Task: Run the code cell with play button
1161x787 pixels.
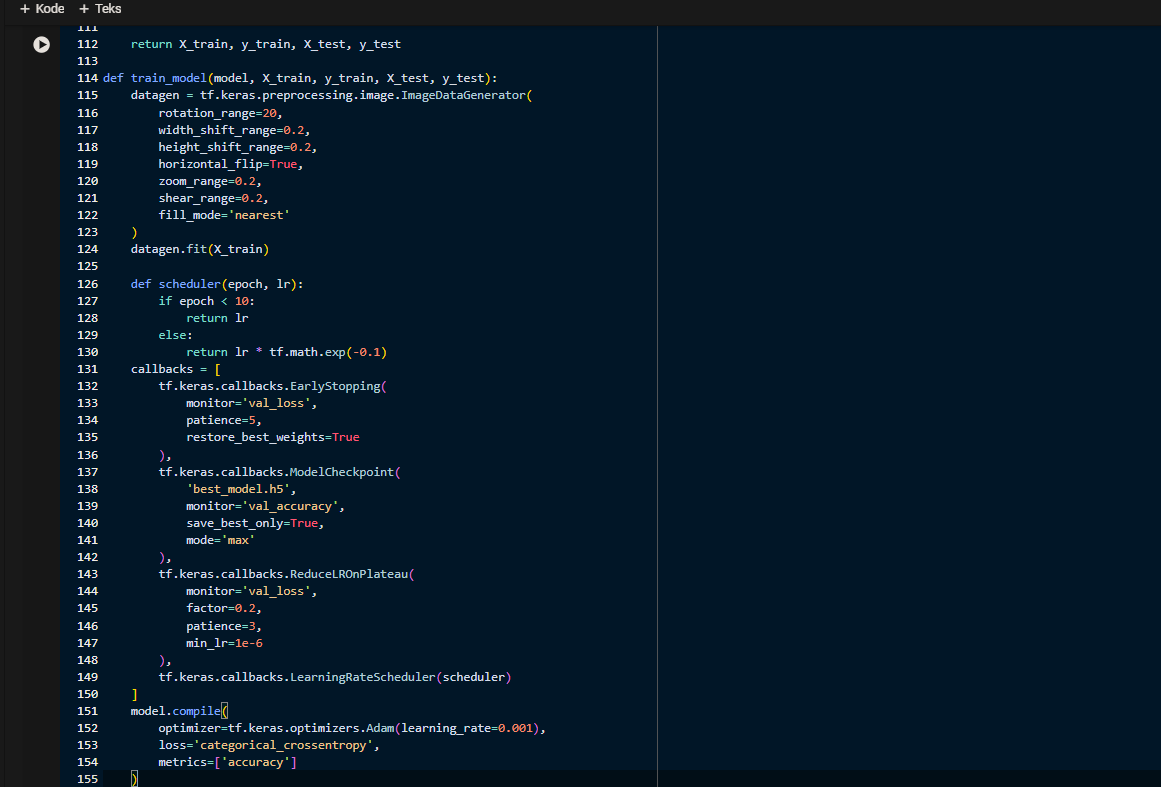Action: pyautogui.click(x=41, y=44)
